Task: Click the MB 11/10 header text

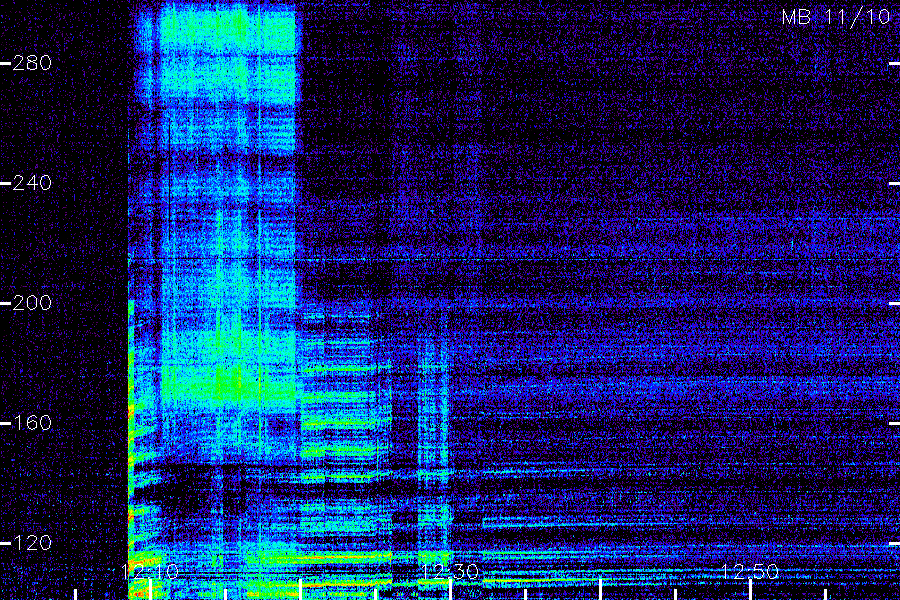Action: [836, 17]
